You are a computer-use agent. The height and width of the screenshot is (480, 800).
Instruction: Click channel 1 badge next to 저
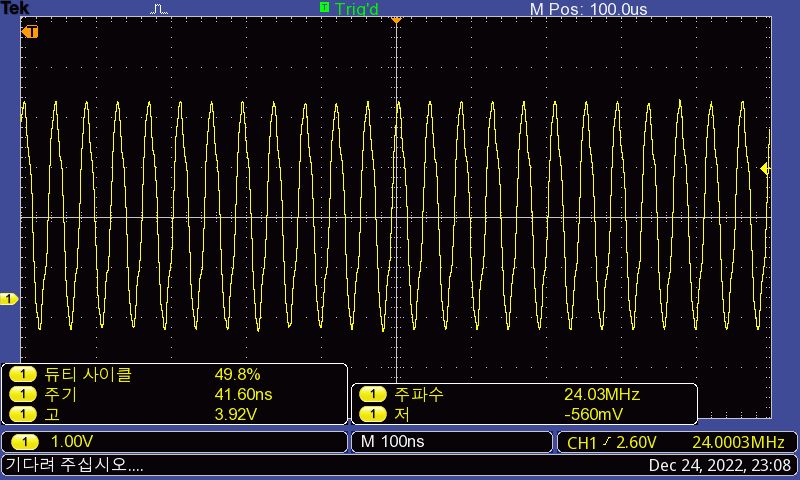click(373, 414)
